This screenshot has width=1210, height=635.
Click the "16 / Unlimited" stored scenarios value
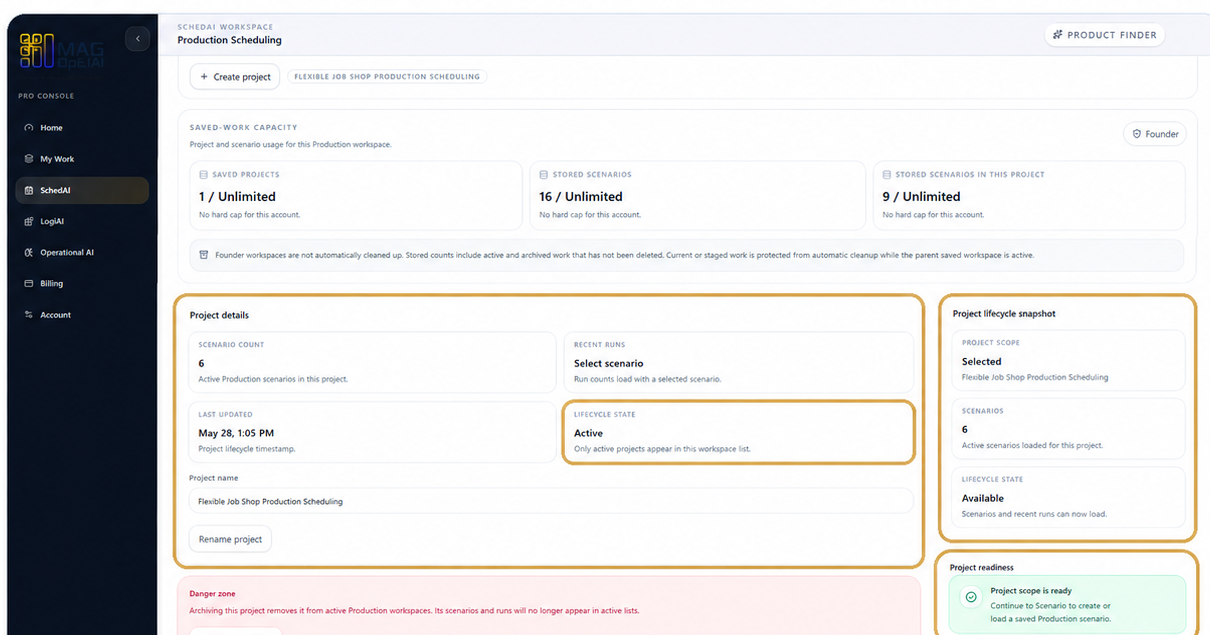pyautogui.click(x=580, y=197)
